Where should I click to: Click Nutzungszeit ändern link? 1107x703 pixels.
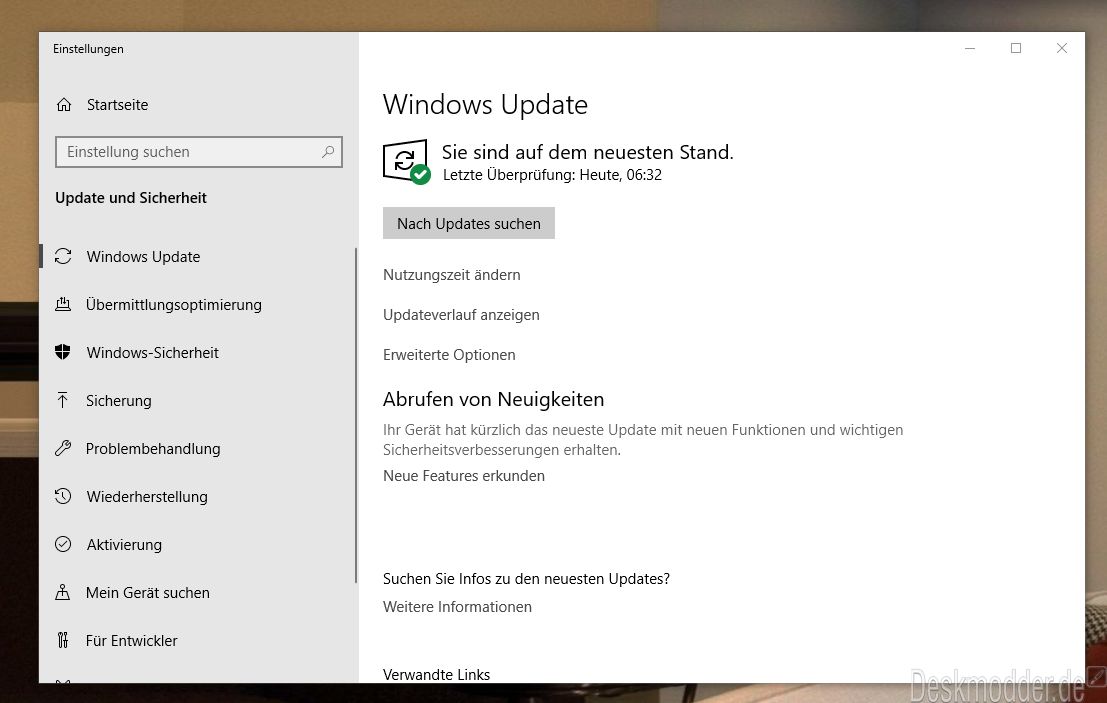(x=452, y=275)
